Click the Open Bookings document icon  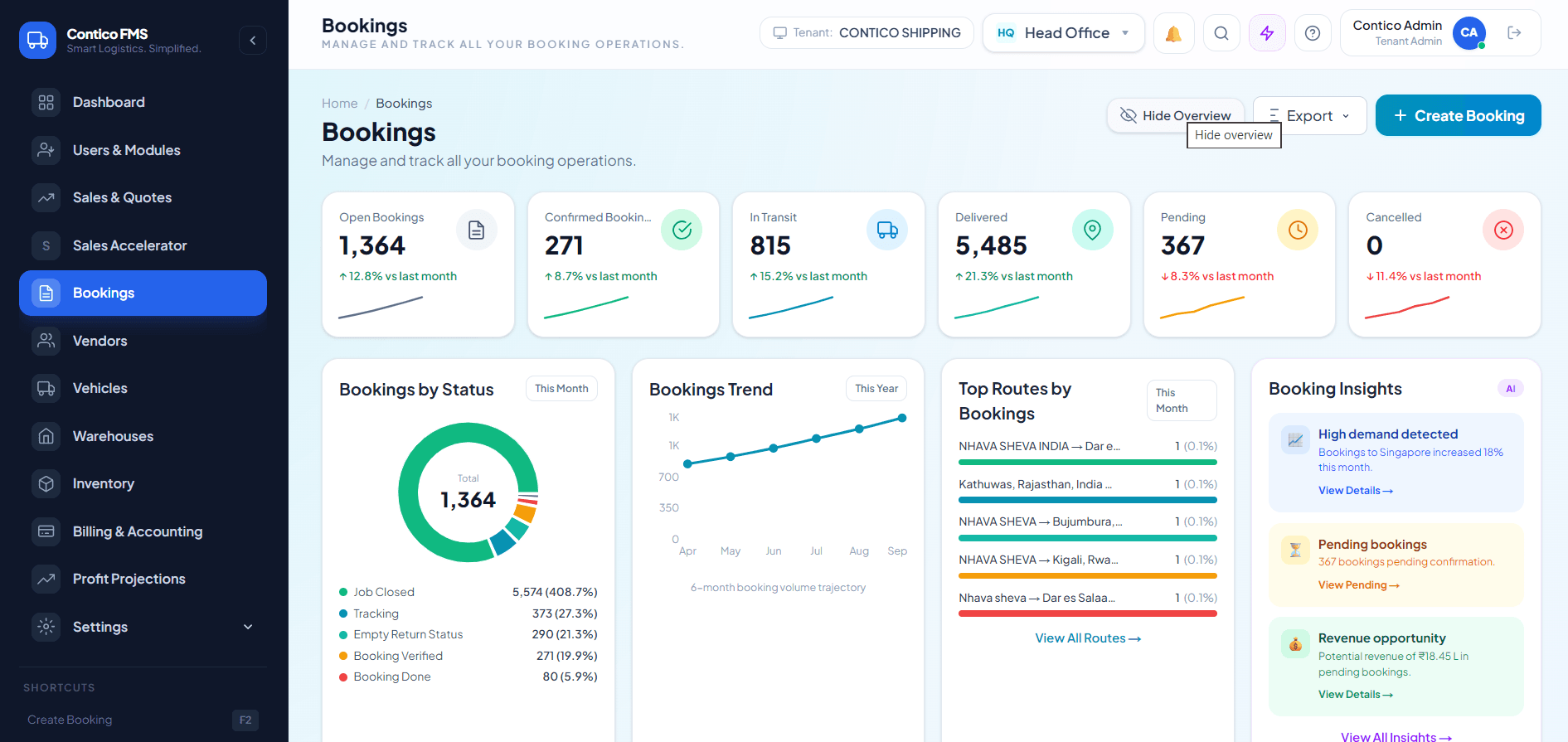[x=477, y=230]
